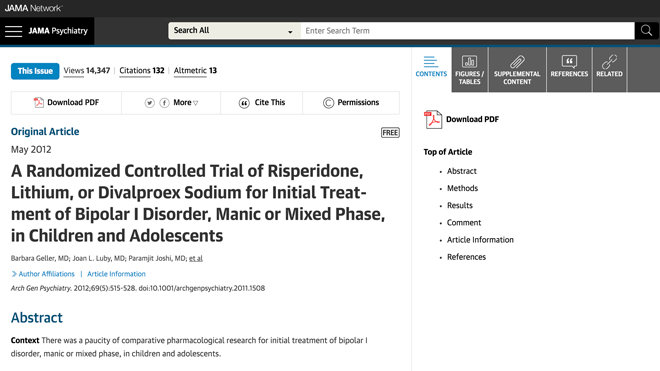Click the Permissions label
The height and width of the screenshot is (371, 660).
click(358, 102)
